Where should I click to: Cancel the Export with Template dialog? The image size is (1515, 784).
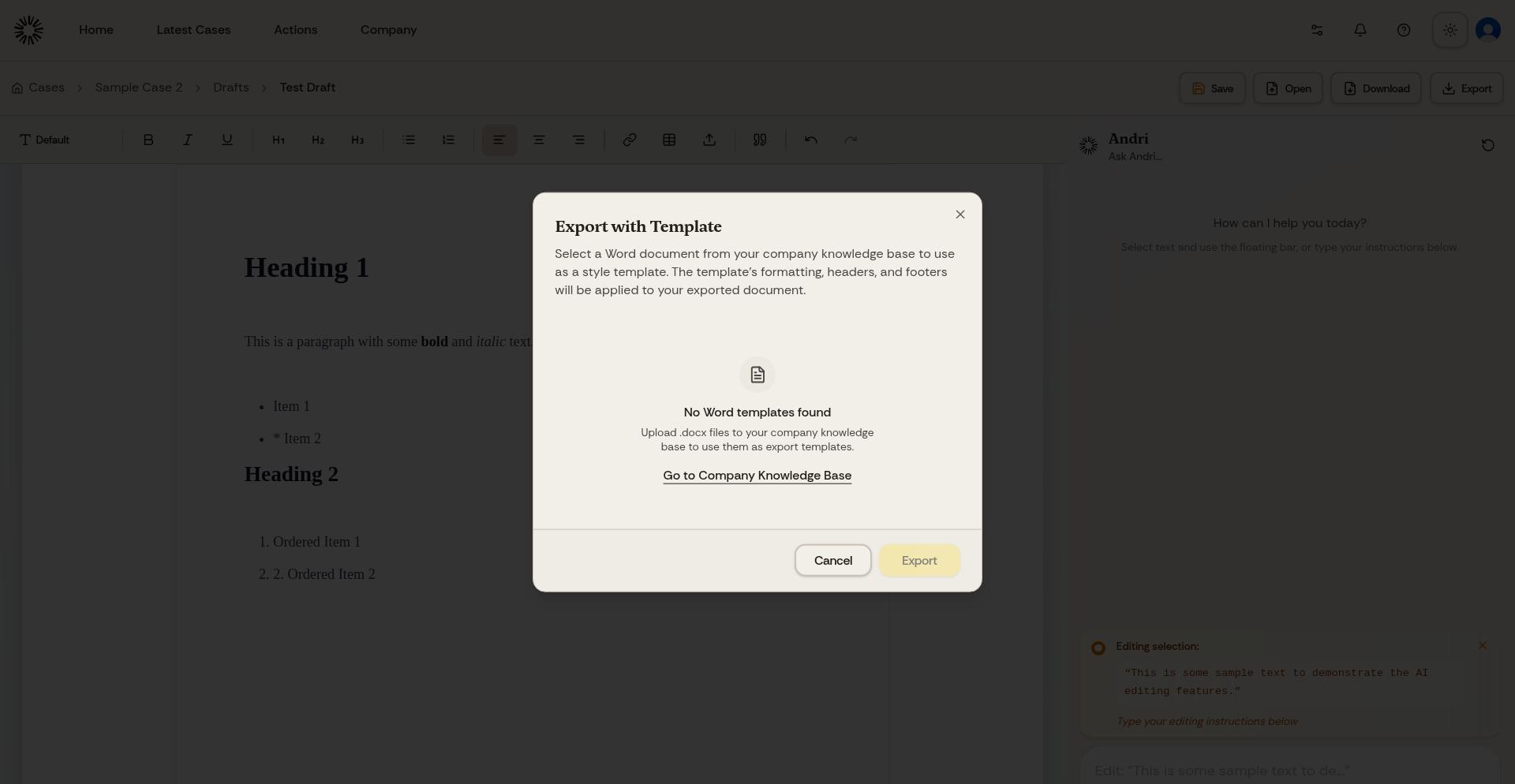pyautogui.click(x=832, y=560)
